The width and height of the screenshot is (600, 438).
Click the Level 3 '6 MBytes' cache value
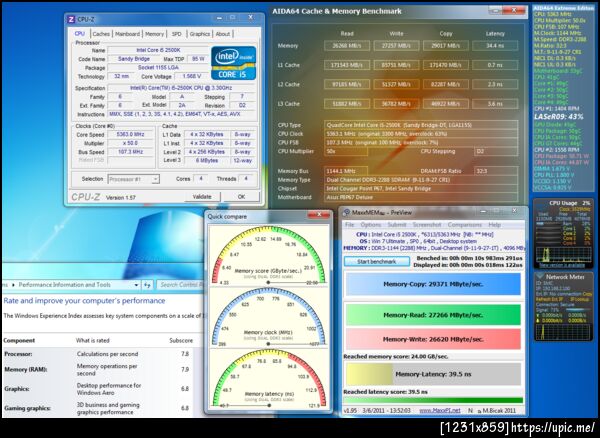[x=207, y=160]
